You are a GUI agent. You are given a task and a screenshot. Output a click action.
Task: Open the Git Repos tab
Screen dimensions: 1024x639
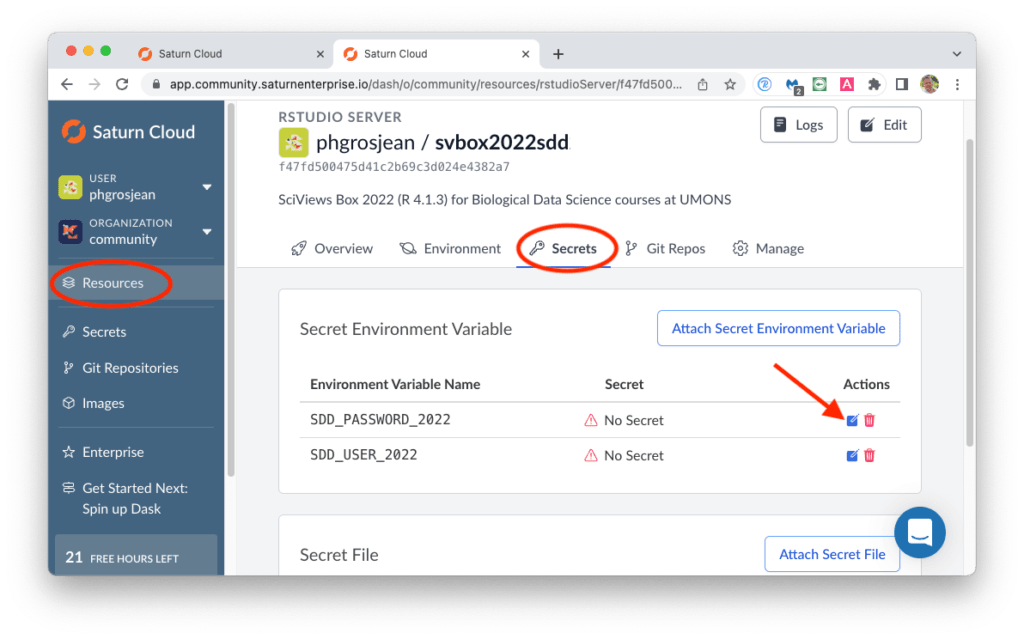[665, 249]
